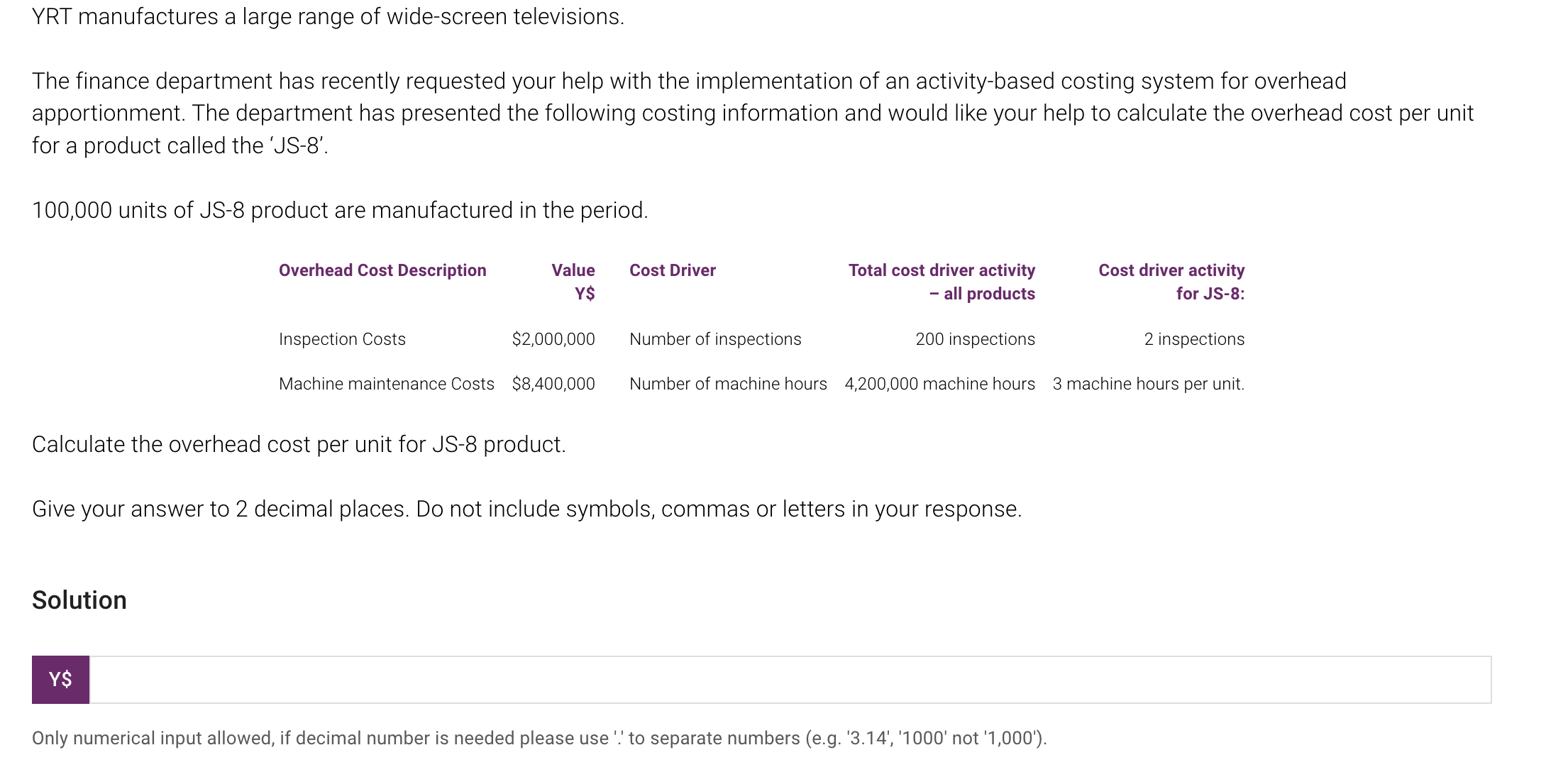Click the $2,000,000 value cell
The image size is (1568, 772).
point(553,339)
